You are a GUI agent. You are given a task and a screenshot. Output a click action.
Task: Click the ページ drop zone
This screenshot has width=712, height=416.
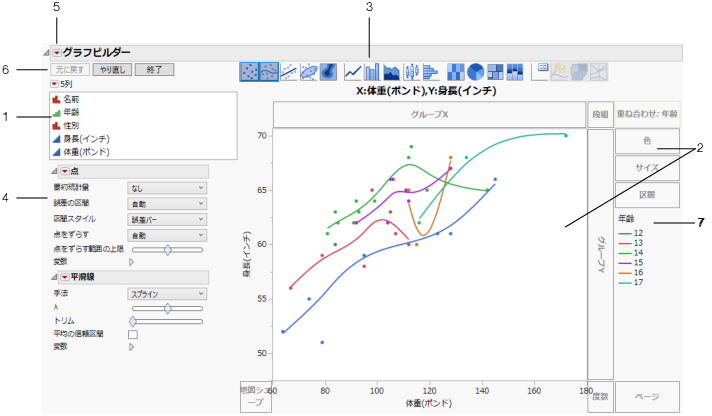[647, 396]
